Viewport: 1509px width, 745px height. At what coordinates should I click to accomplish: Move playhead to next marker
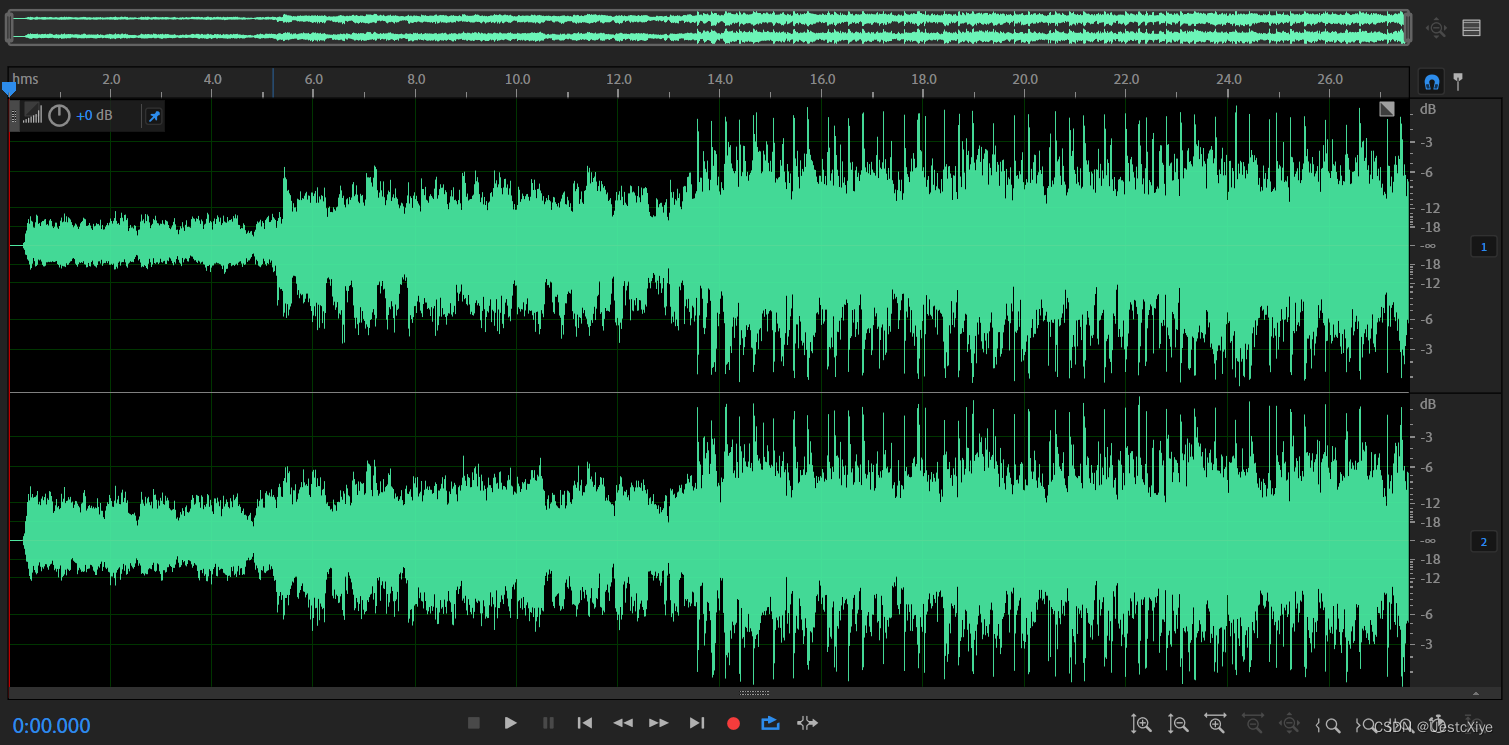697,723
